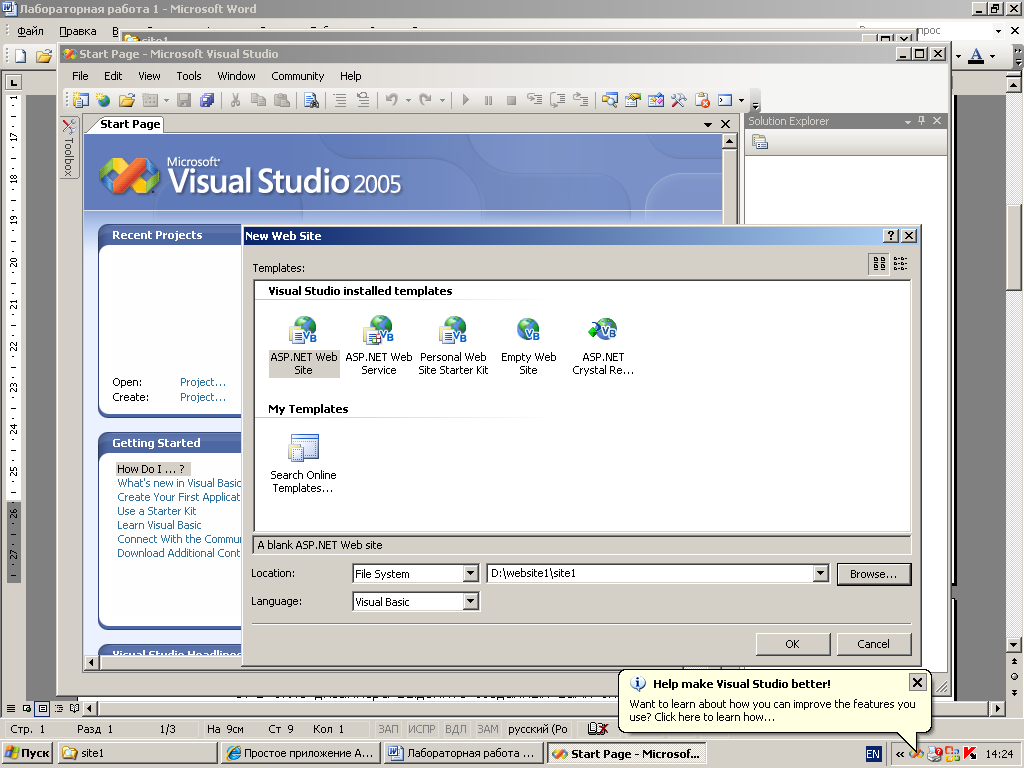Click the Redo arrow icon
The image size is (1024, 768).
(x=425, y=100)
